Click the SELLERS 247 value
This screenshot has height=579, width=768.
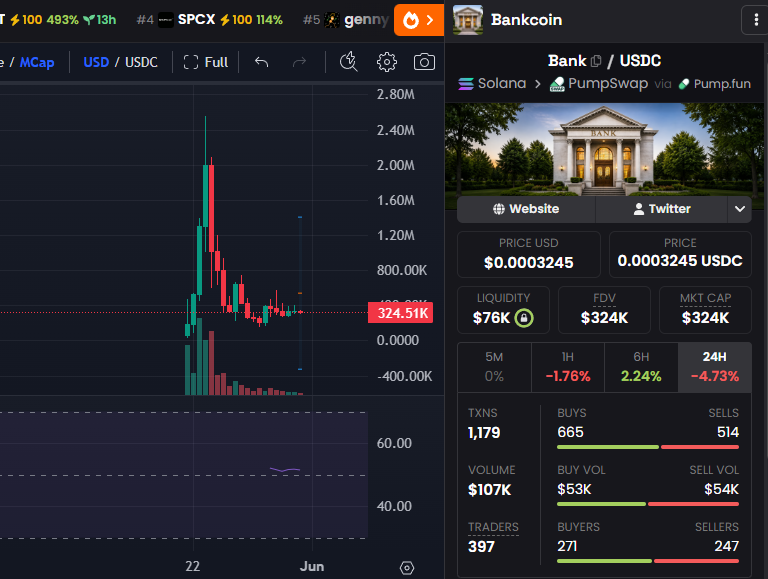click(726, 546)
